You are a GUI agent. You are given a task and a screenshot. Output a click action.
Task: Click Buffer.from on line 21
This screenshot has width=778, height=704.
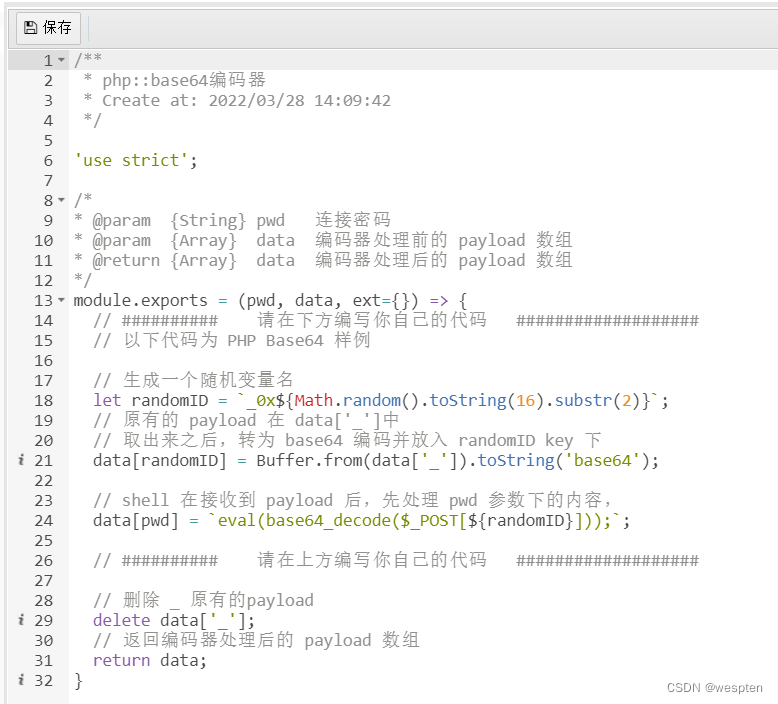click(310, 460)
